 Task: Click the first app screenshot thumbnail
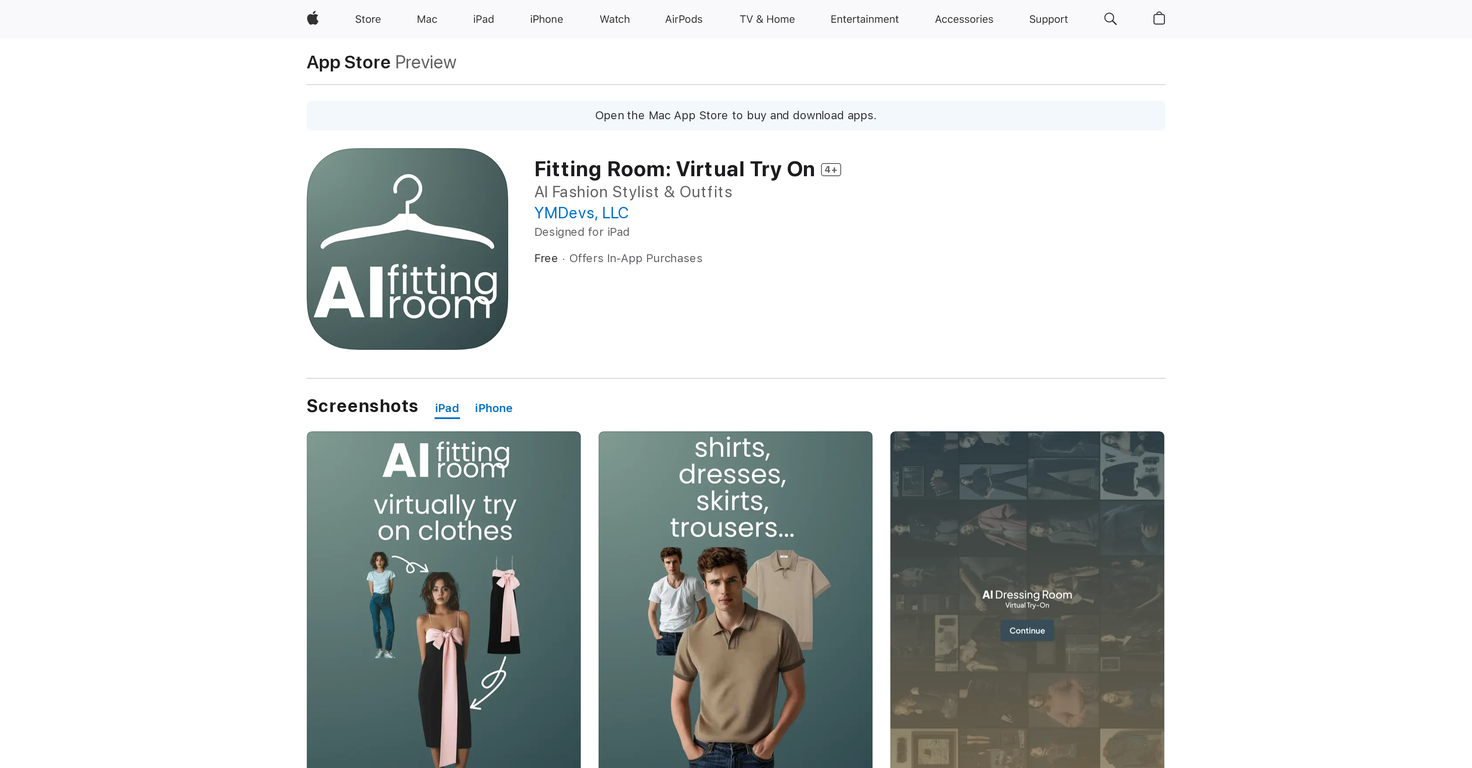(x=443, y=600)
